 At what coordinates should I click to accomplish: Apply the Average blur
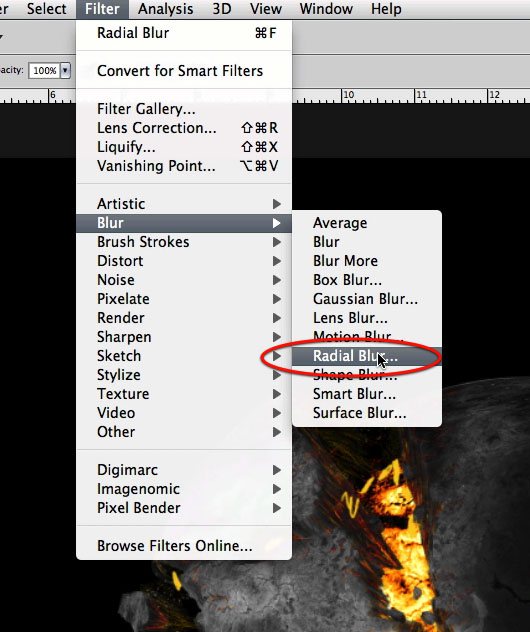(x=367, y=223)
